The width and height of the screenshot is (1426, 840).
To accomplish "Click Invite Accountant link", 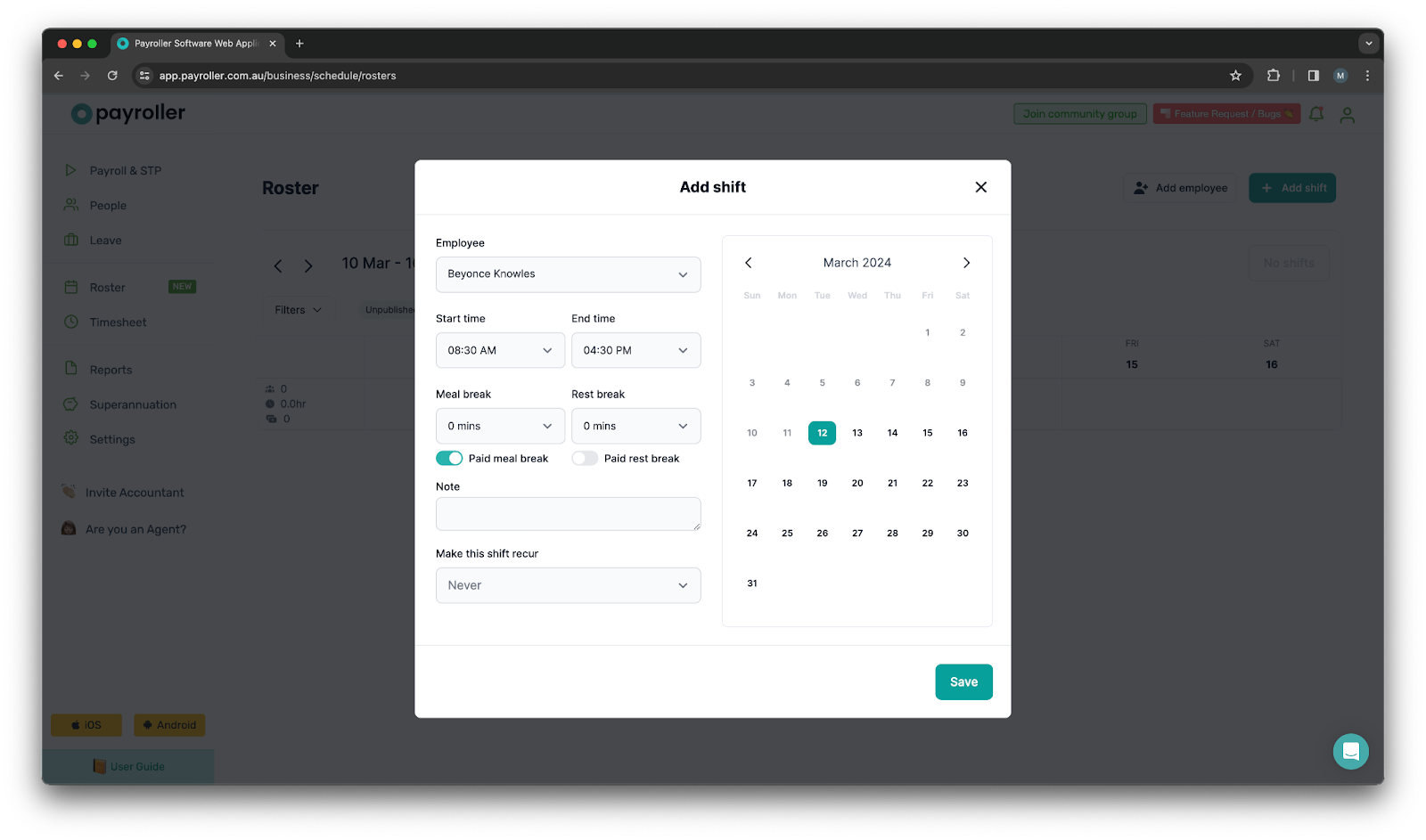I will 125,492.
